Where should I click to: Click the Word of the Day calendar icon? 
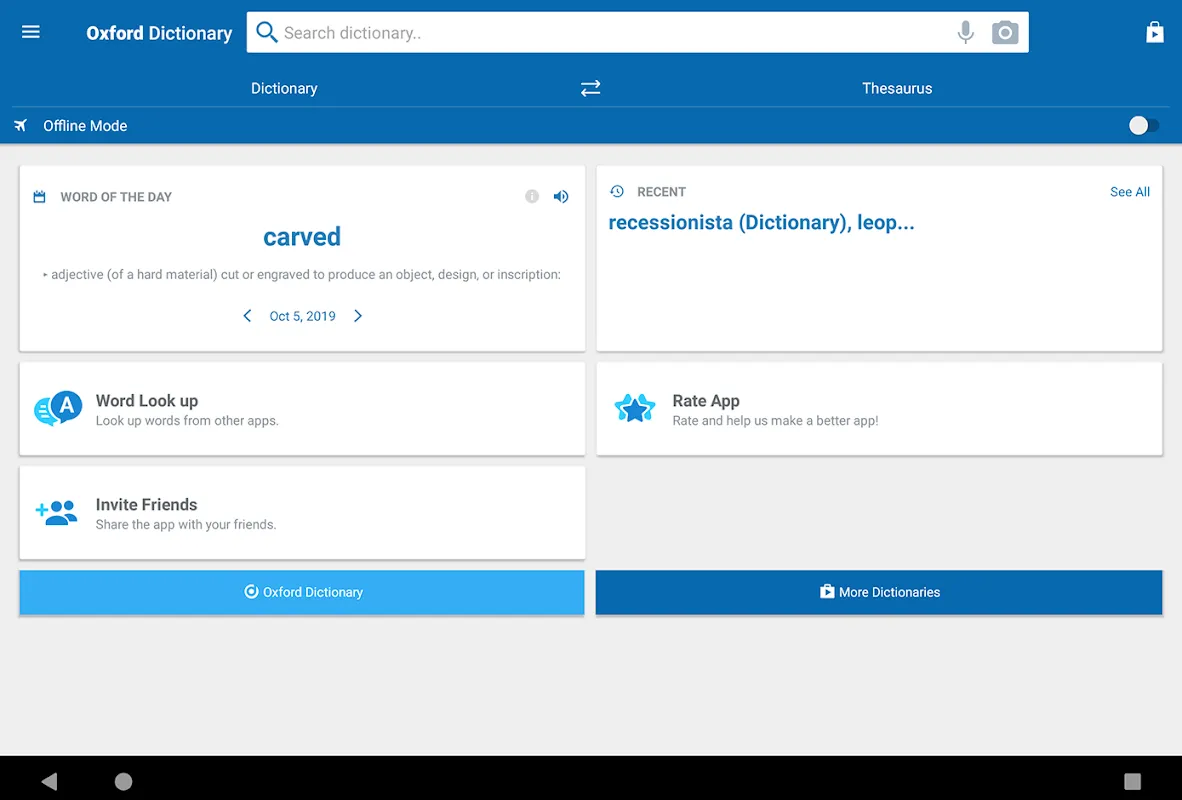click(40, 197)
